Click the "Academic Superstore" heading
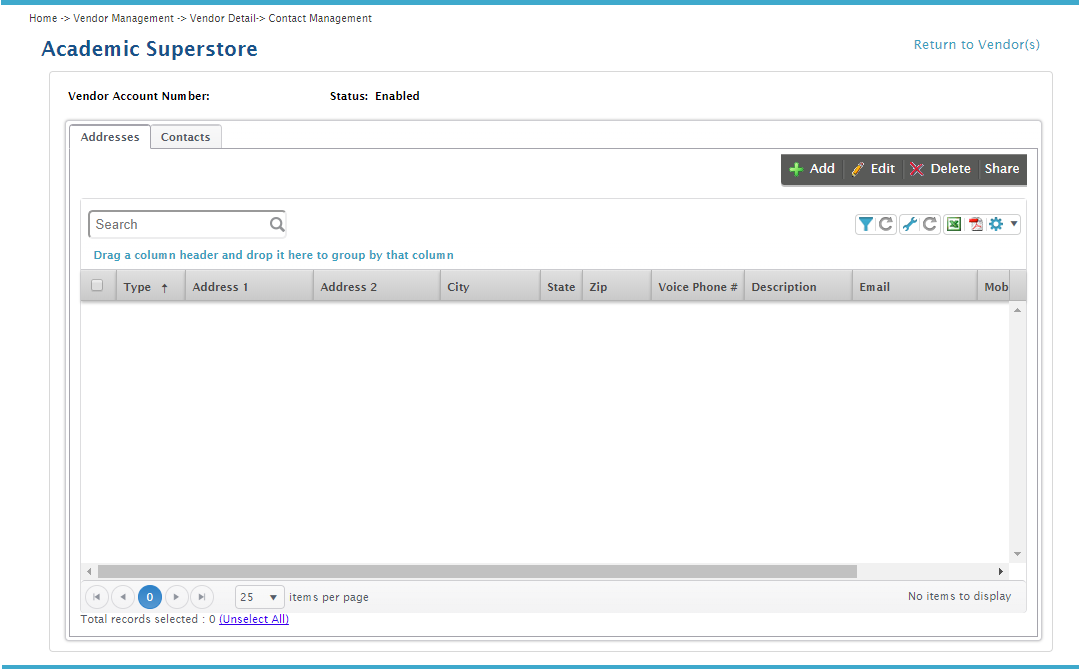 click(149, 49)
